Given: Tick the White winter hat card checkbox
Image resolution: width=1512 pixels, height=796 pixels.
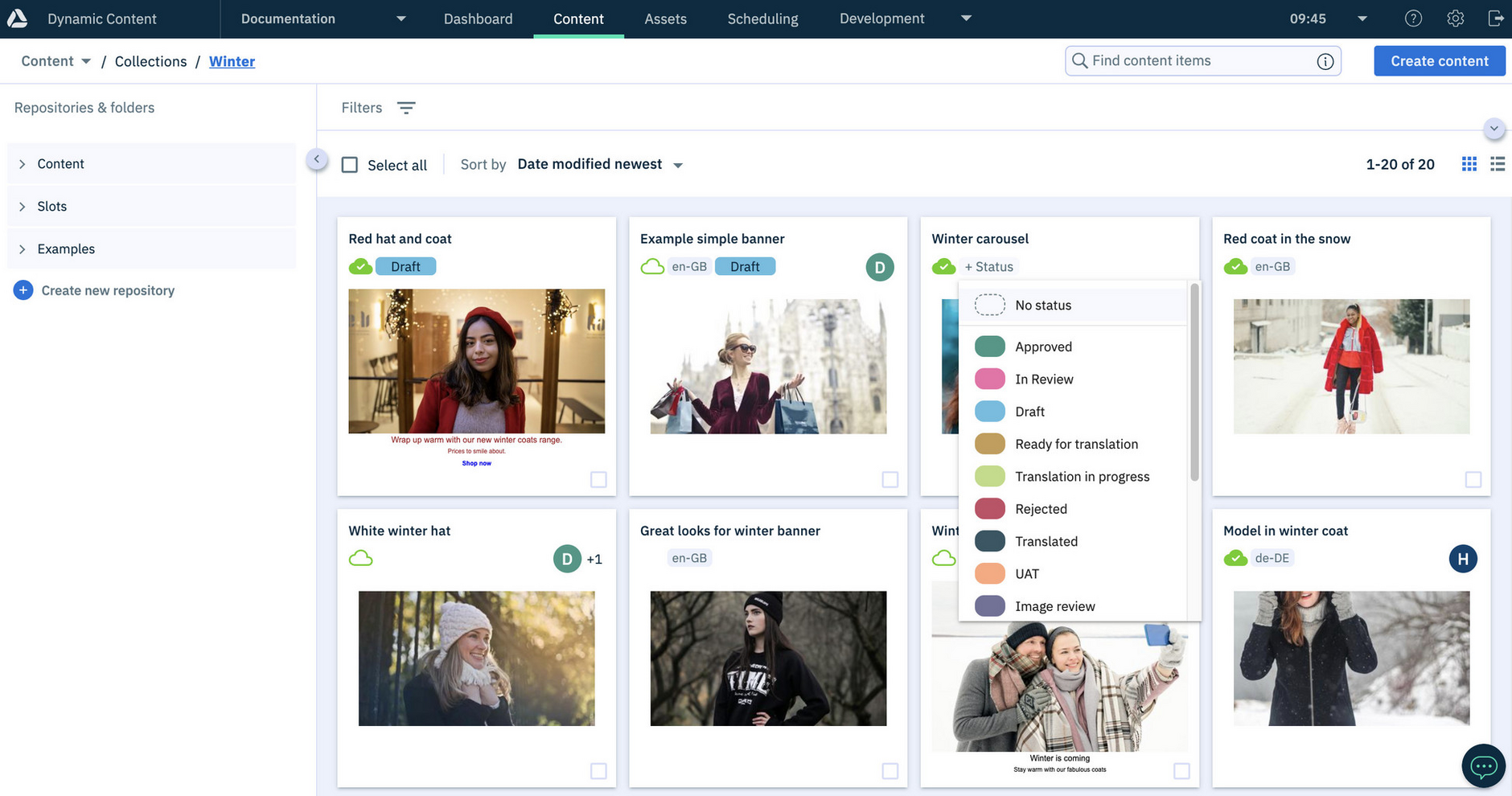Looking at the screenshot, I should point(598,771).
